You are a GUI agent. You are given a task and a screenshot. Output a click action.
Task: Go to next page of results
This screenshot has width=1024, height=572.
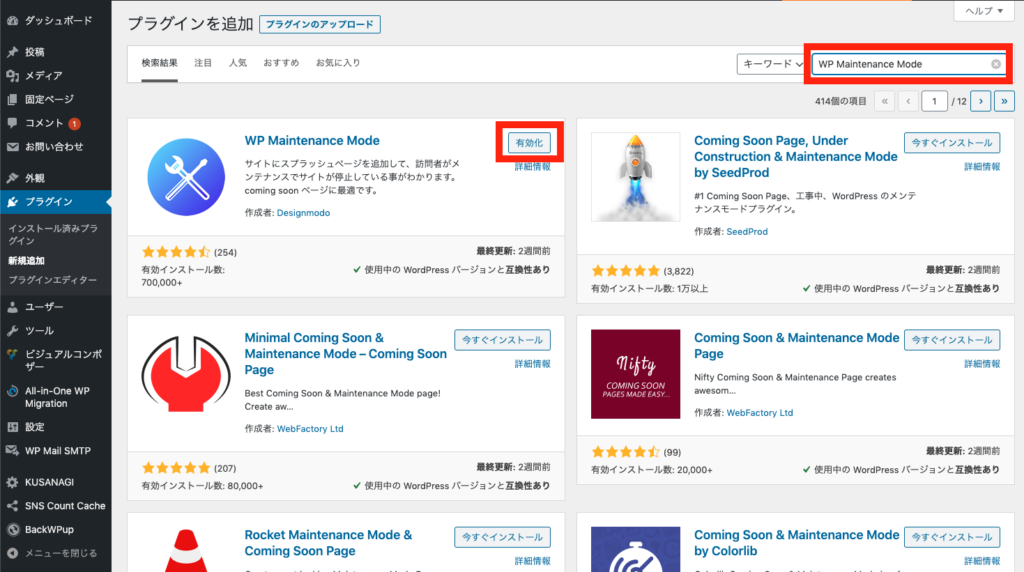coord(980,101)
